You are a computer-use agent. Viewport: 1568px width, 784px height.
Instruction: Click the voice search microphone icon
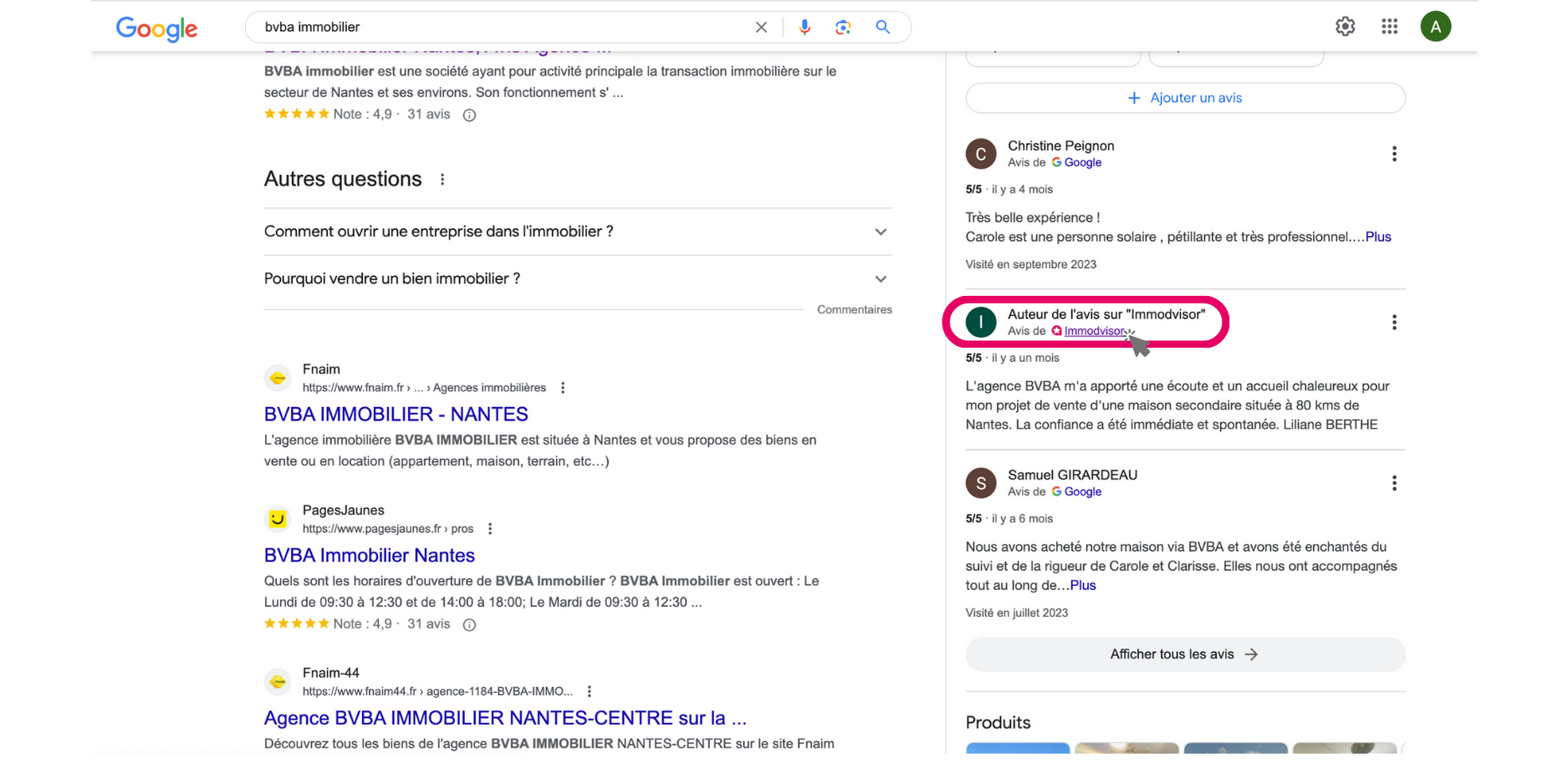(804, 27)
